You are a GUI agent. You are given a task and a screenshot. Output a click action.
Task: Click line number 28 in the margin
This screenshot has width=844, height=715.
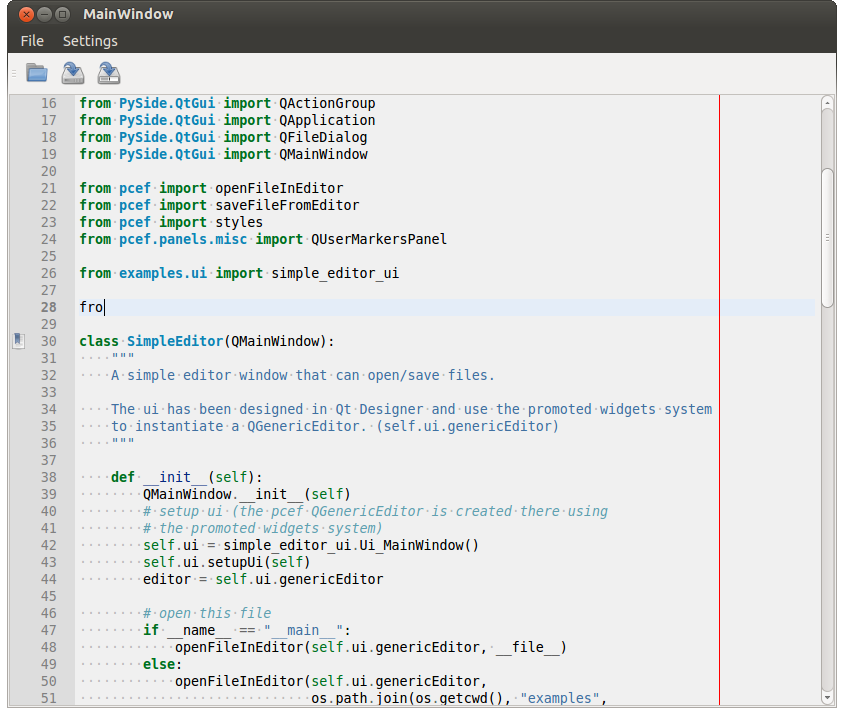[x=48, y=307]
